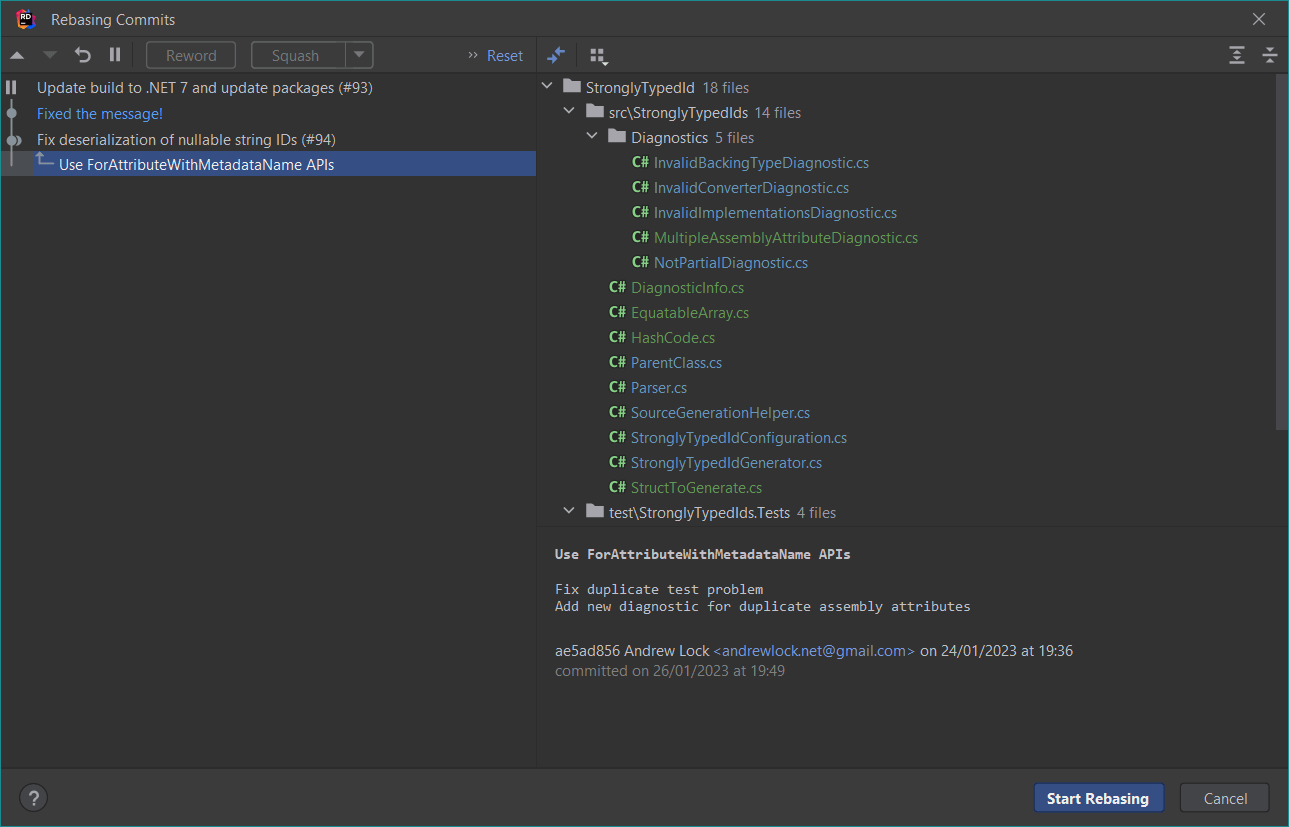Click the commit hash ae5ad856
1289x827 pixels.
[x=587, y=651]
